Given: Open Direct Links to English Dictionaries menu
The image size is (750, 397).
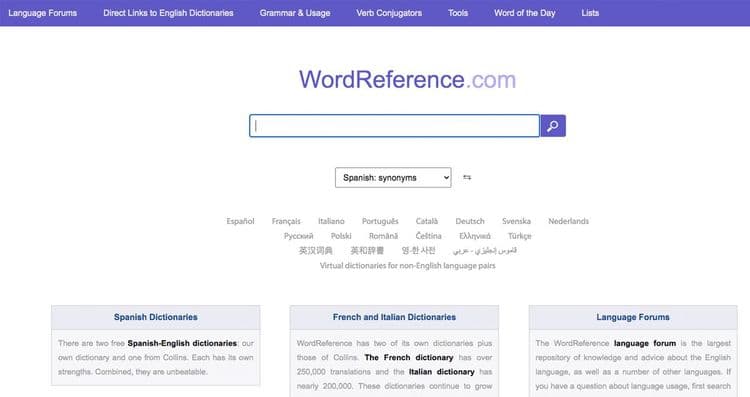Looking at the screenshot, I should point(168,13).
